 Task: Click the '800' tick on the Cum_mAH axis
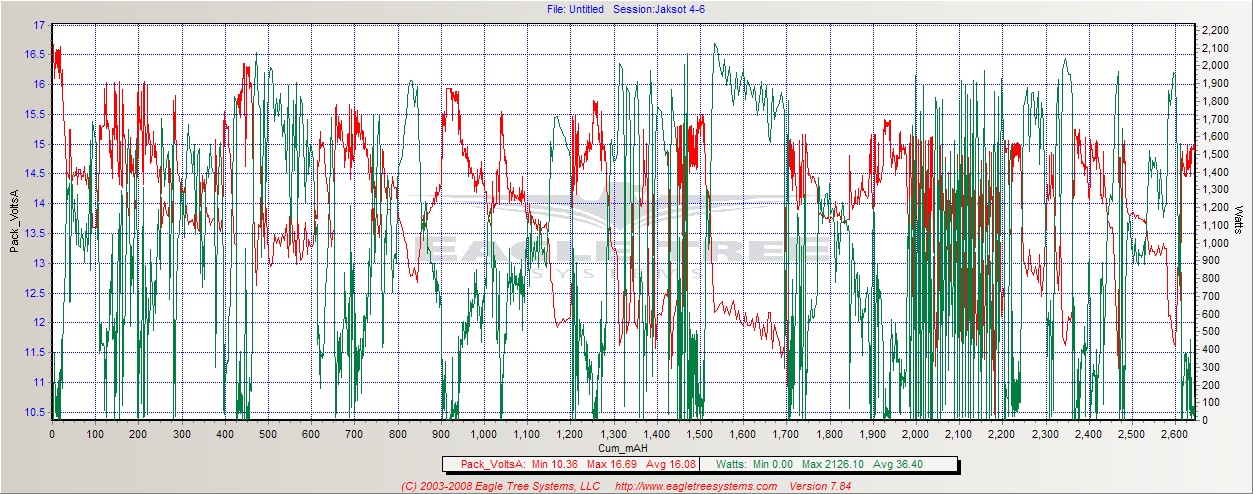[397, 435]
